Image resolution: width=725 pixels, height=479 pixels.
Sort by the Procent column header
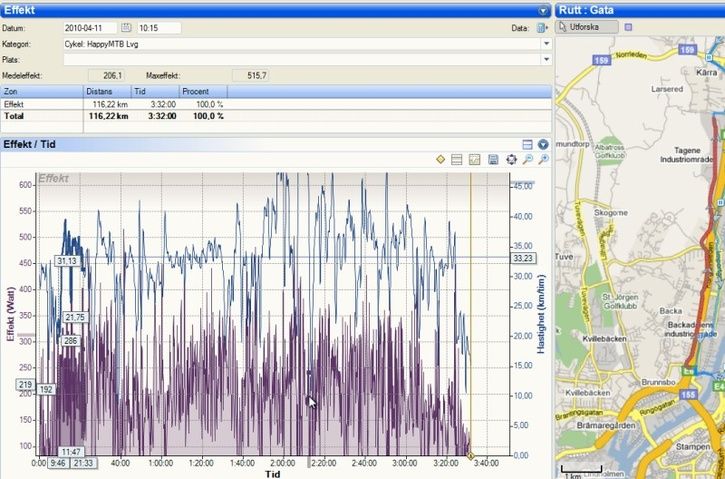203,92
